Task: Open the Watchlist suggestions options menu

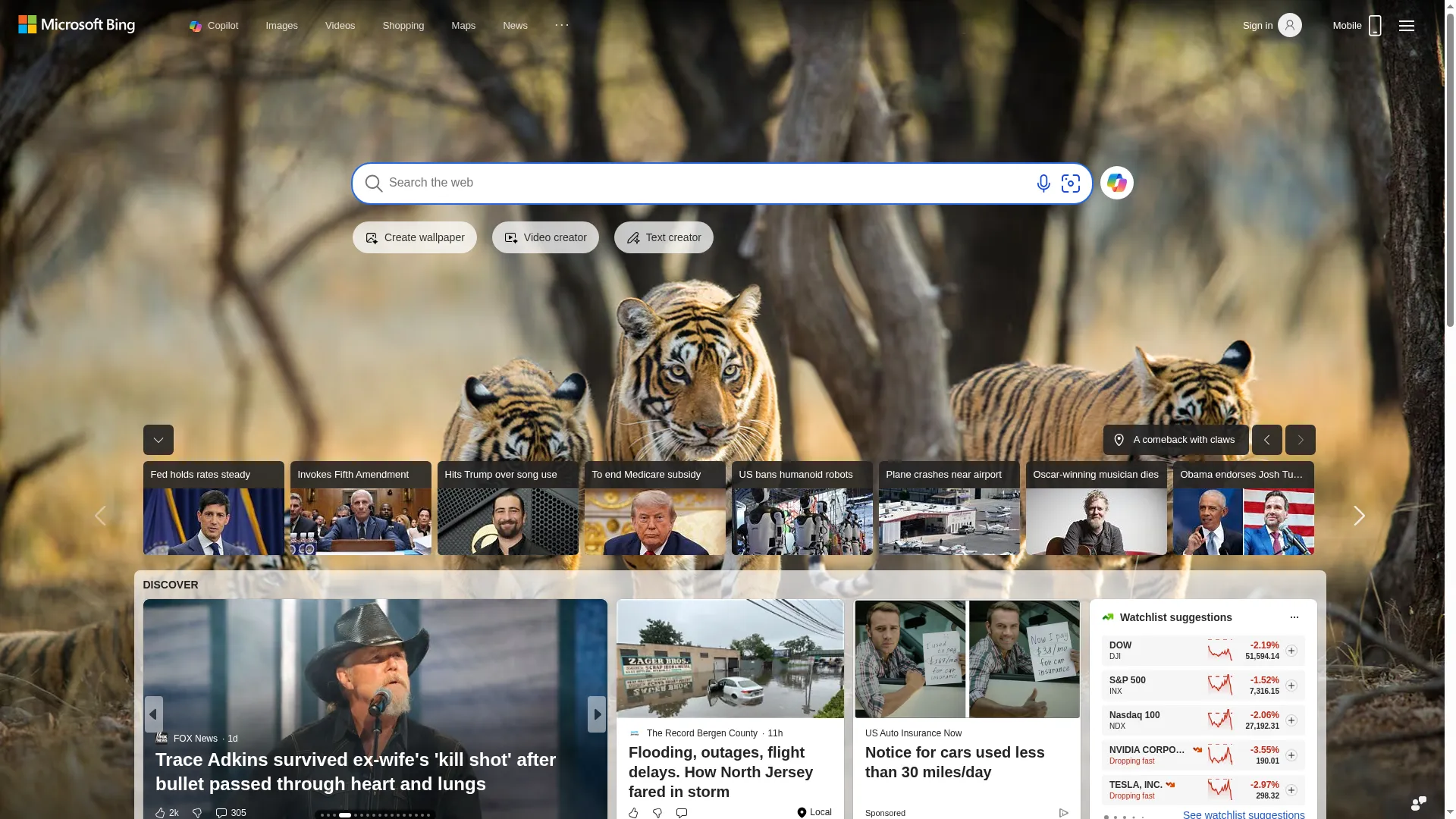Action: click(1294, 617)
